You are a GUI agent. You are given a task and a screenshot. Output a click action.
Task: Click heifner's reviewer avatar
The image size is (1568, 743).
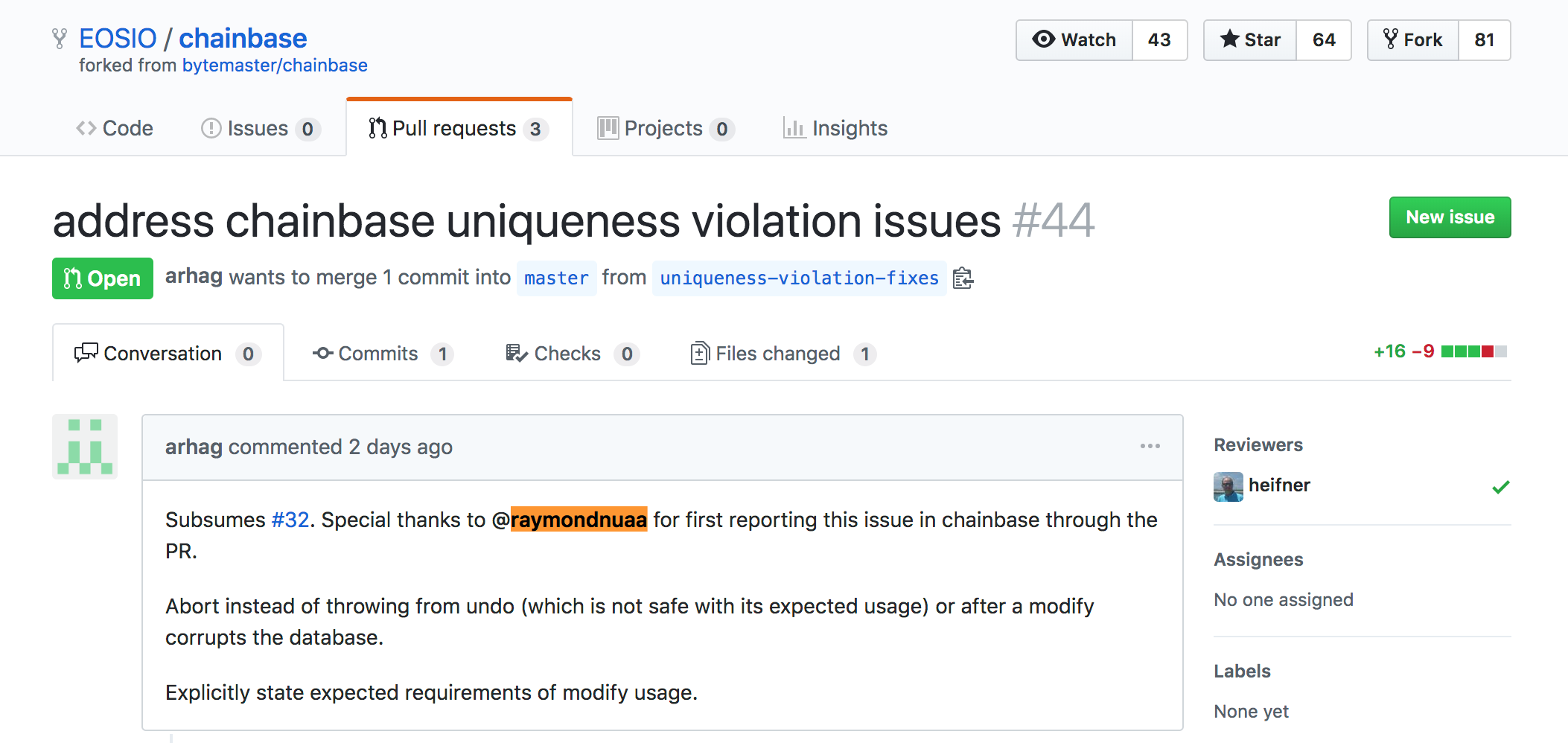pyautogui.click(x=1228, y=487)
